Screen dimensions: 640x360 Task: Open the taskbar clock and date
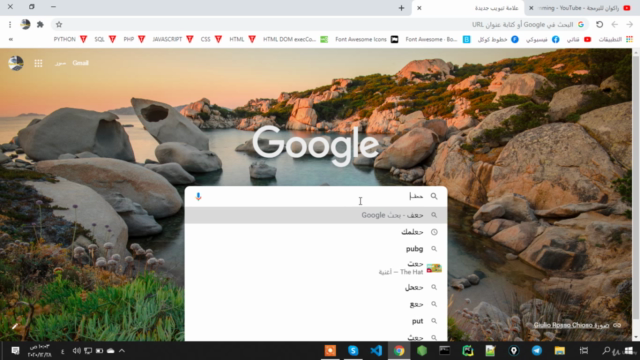(x=39, y=351)
